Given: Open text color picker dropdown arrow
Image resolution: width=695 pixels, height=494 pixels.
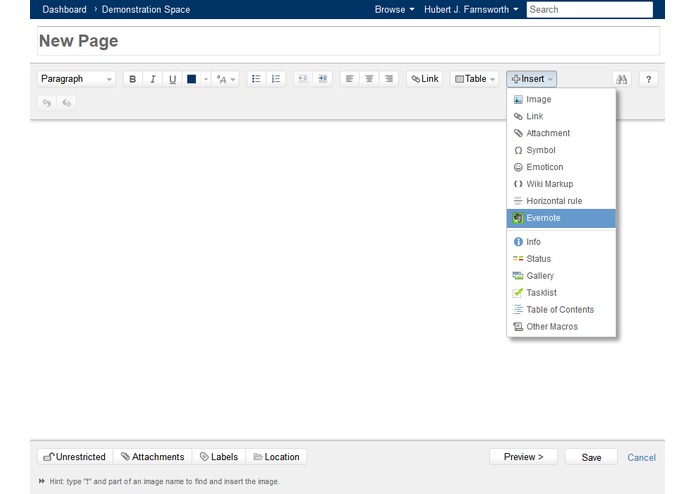Looking at the screenshot, I should tap(206, 79).
